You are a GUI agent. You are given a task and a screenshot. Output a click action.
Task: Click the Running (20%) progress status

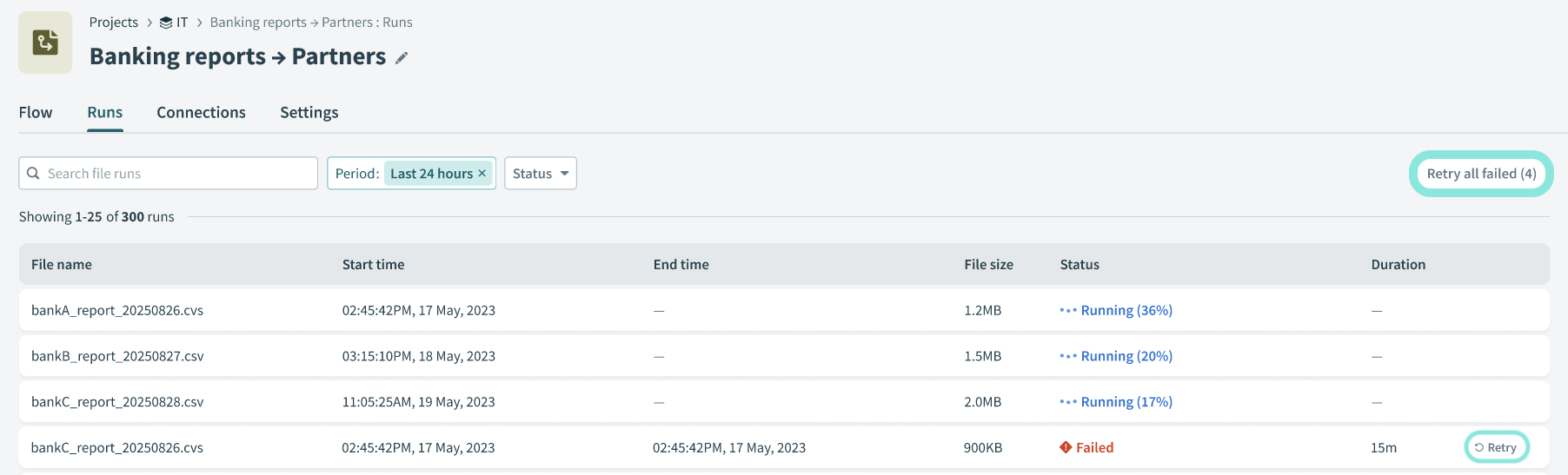1126,356
